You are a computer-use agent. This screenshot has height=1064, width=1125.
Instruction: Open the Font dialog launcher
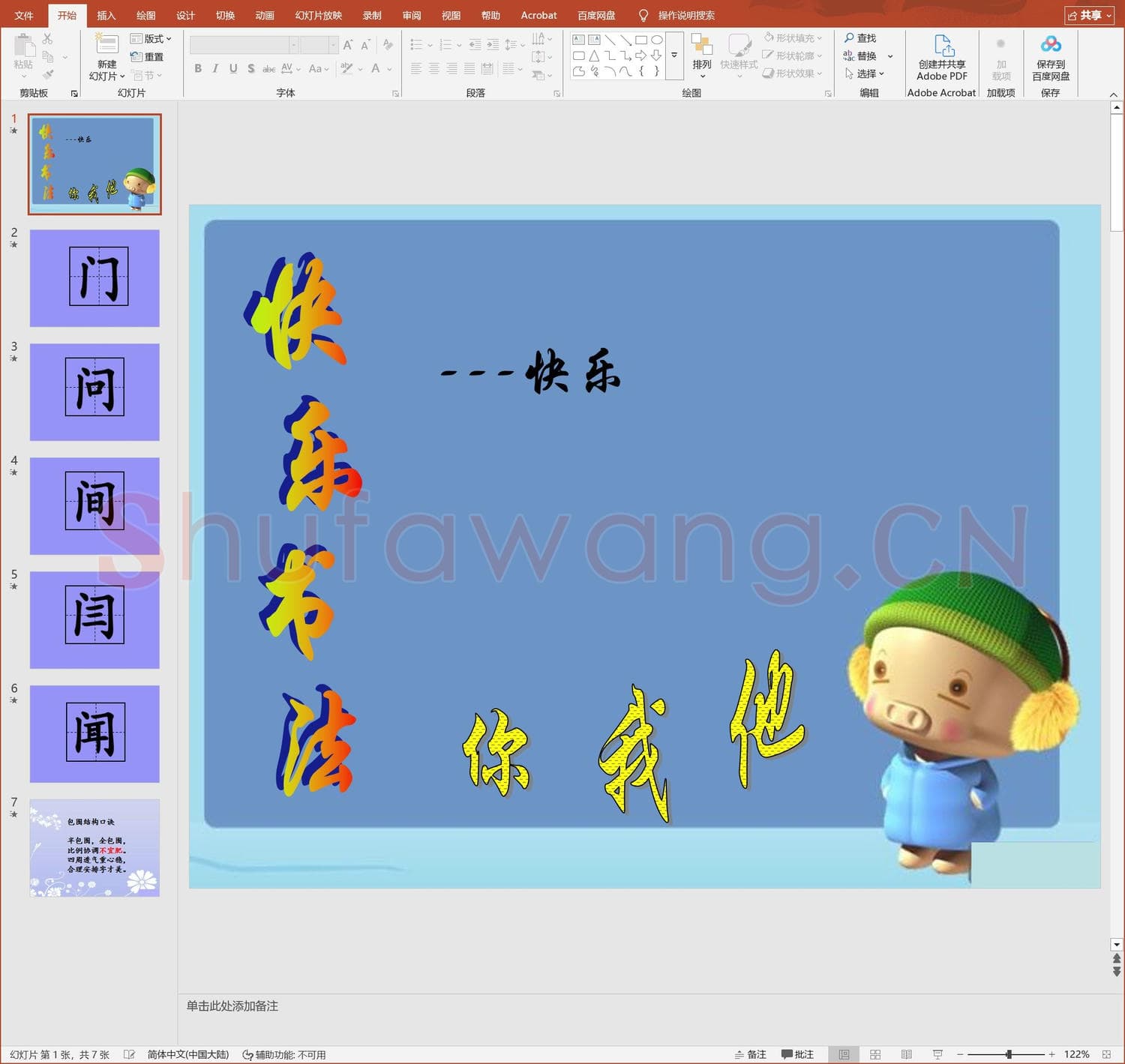click(x=395, y=94)
